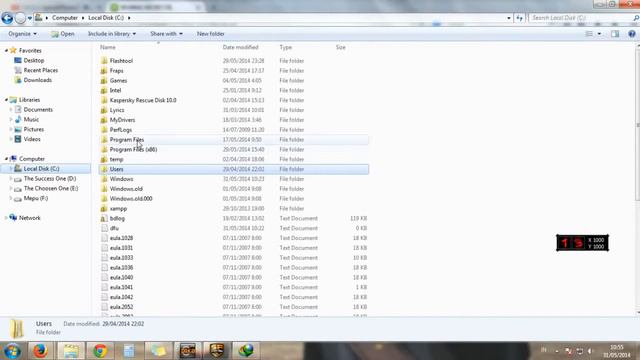Viewport: 640px width, 360px height.
Task: Select the temp folder
Action: pyautogui.click(x=116, y=159)
